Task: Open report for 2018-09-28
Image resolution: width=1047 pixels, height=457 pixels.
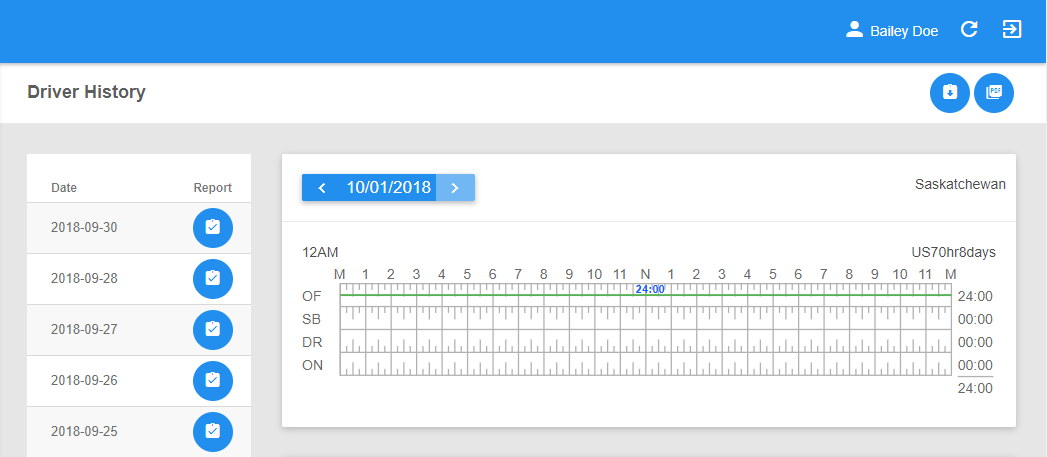Action: click(x=212, y=279)
